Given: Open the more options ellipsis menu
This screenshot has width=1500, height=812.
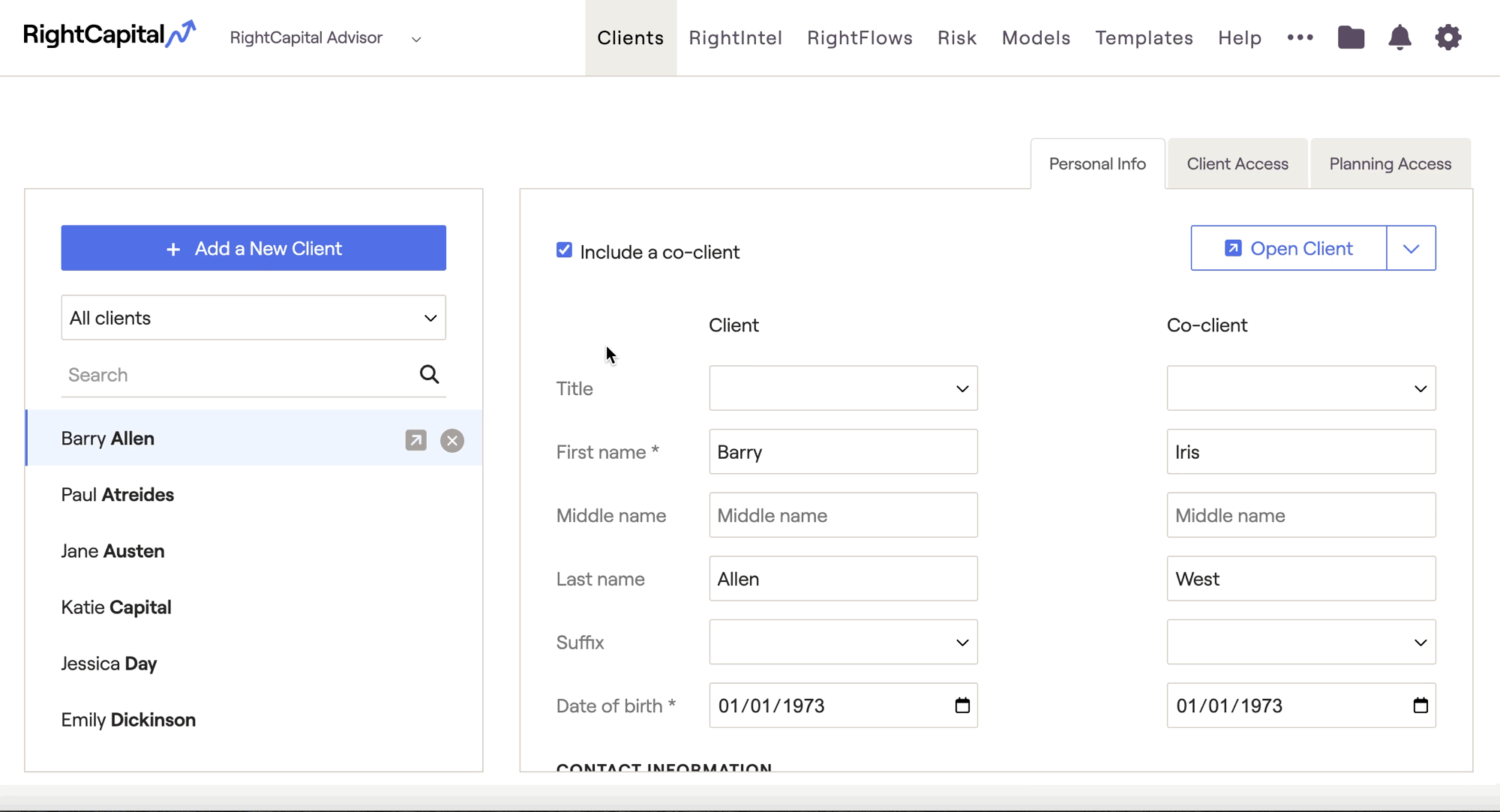Looking at the screenshot, I should click(x=1300, y=37).
